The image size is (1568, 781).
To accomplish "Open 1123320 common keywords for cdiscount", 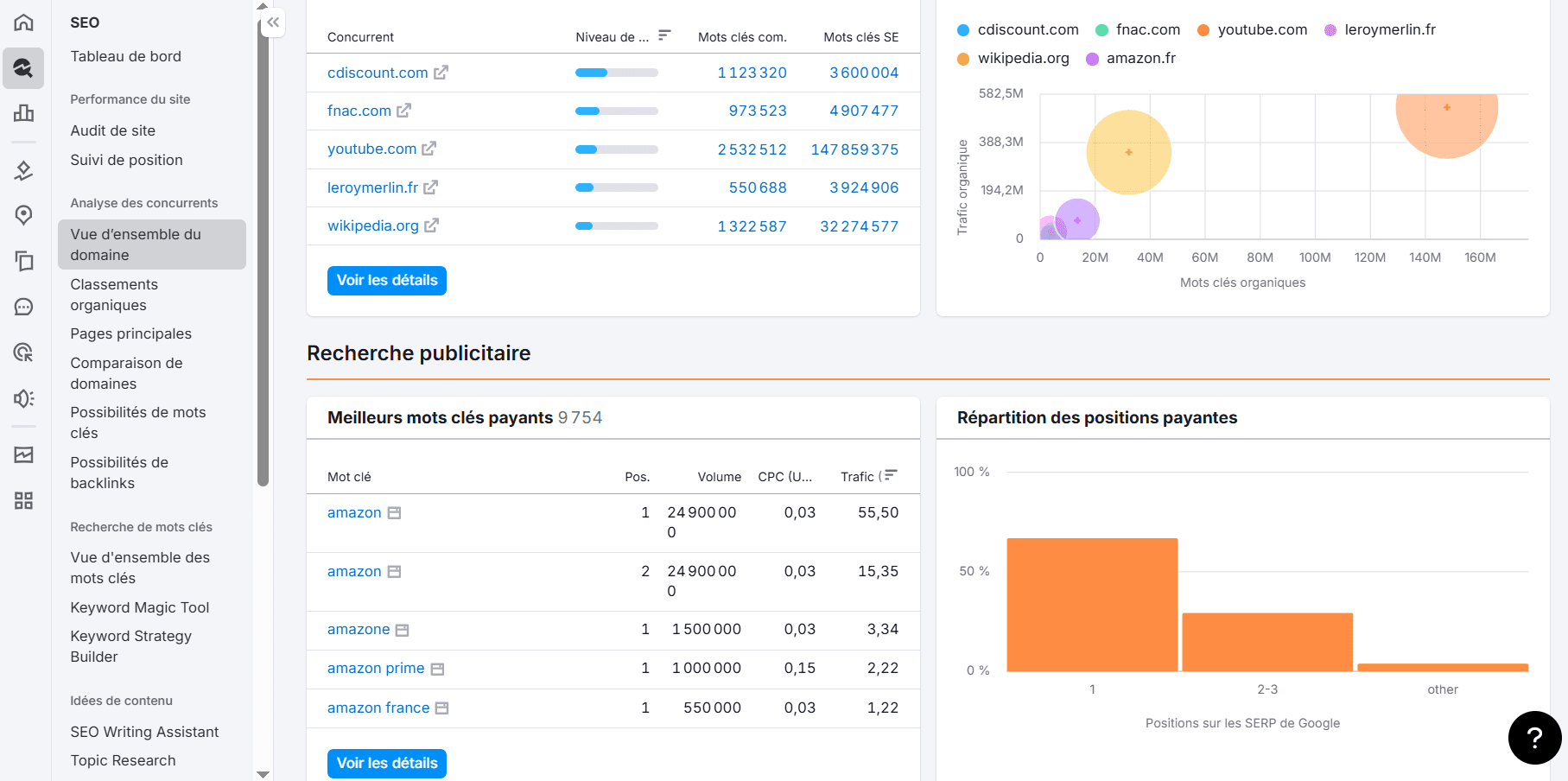I will (752, 73).
